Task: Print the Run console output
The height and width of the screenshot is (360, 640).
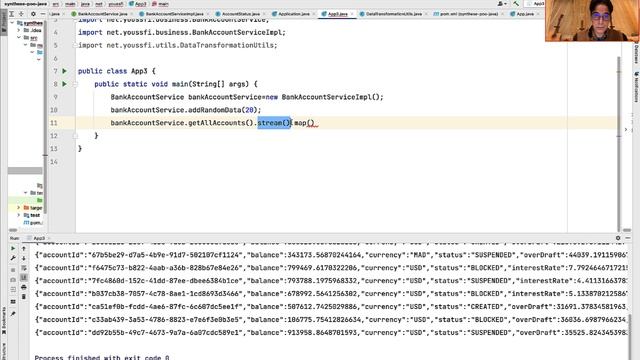Action: 24,287
